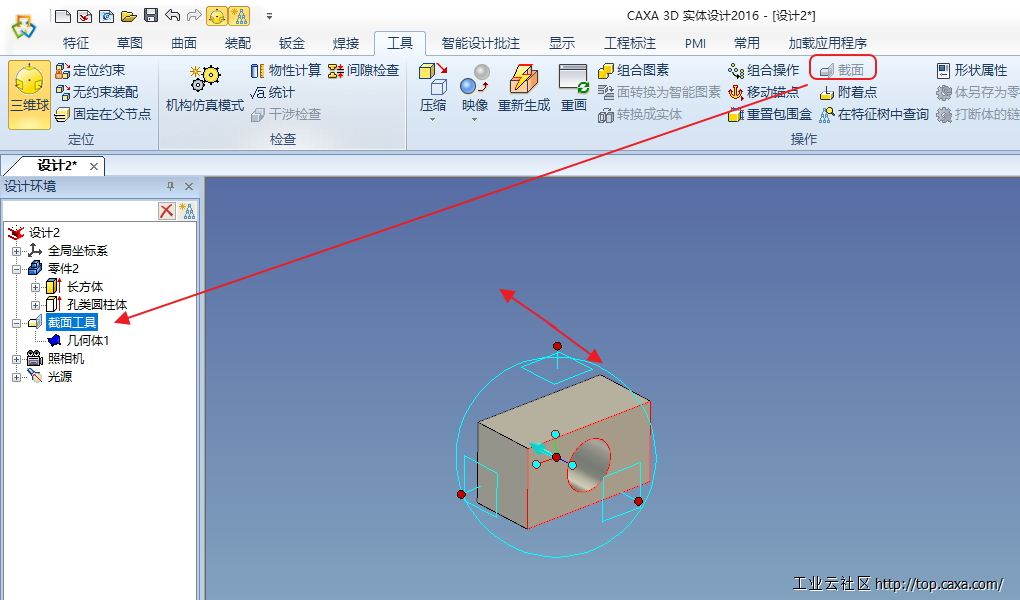Screen dimensions: 1020x600
Task: Run the 间隙检查 clearance check
Action: tap(364, 70)
